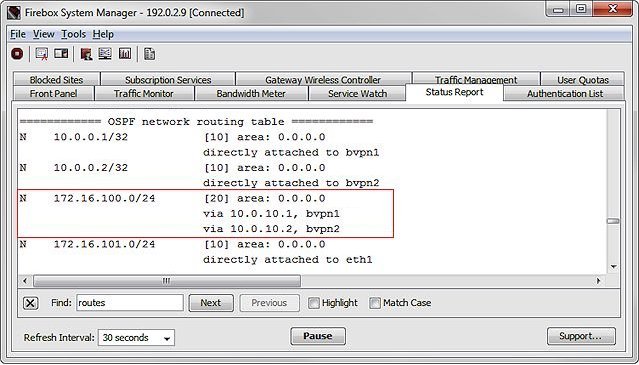Click the text 'directly attached to eth1'
639x365 pixels.
pyautogui.click(x=288, y=260)
